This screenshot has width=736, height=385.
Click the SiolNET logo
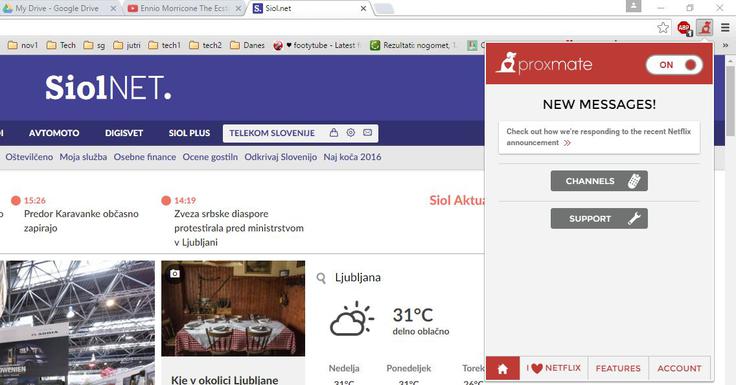[108, 88]
